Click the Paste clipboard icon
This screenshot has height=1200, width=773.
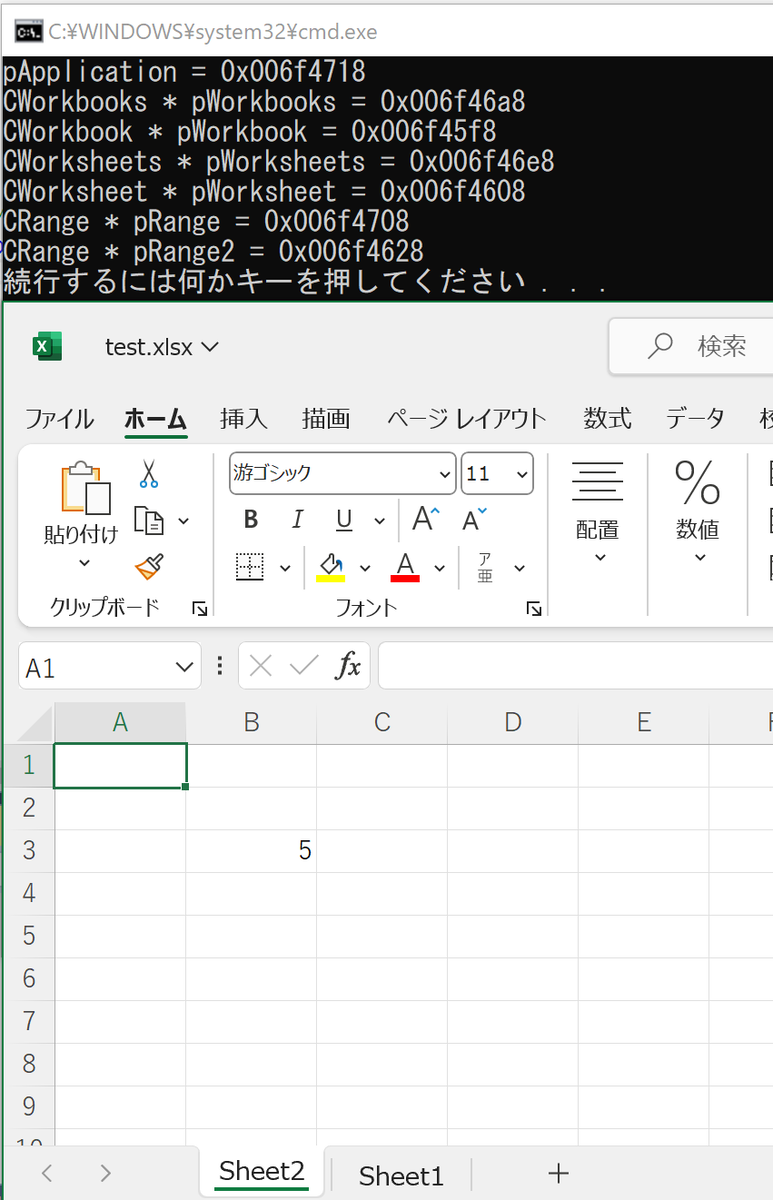[86, 488]
